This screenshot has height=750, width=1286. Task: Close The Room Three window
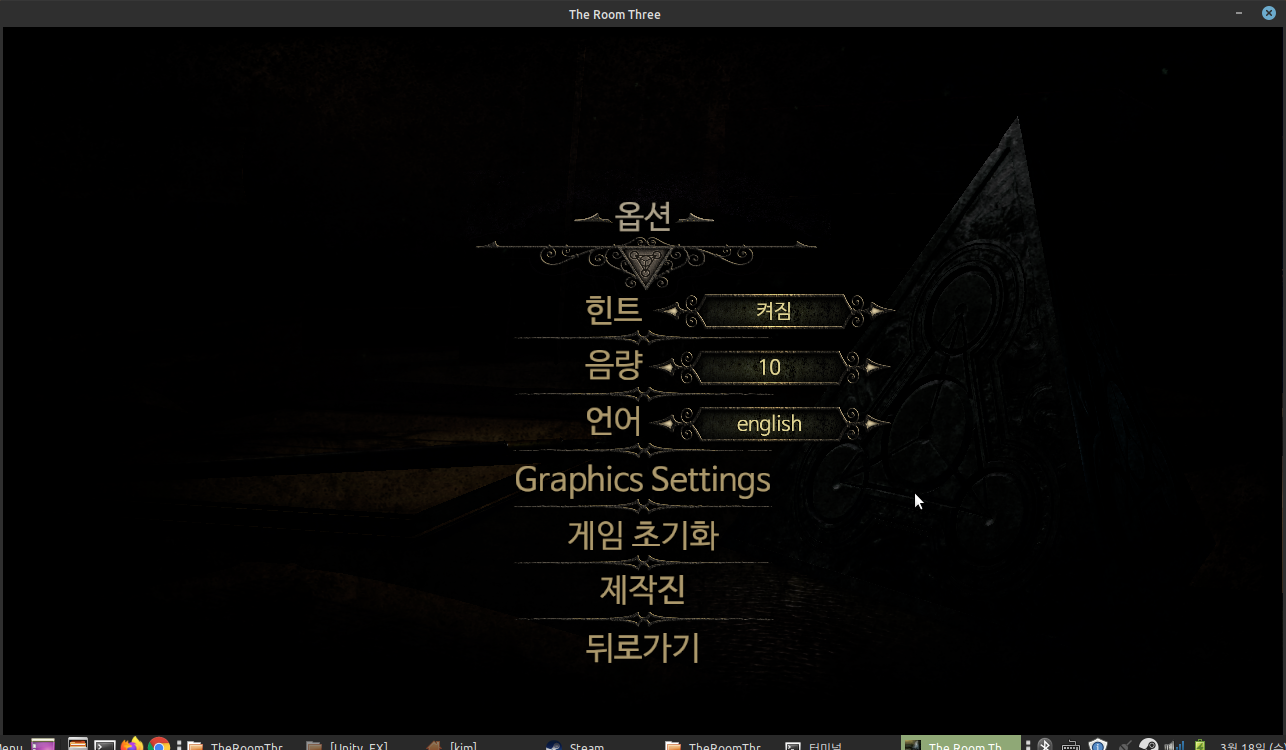pos(1269,13)
